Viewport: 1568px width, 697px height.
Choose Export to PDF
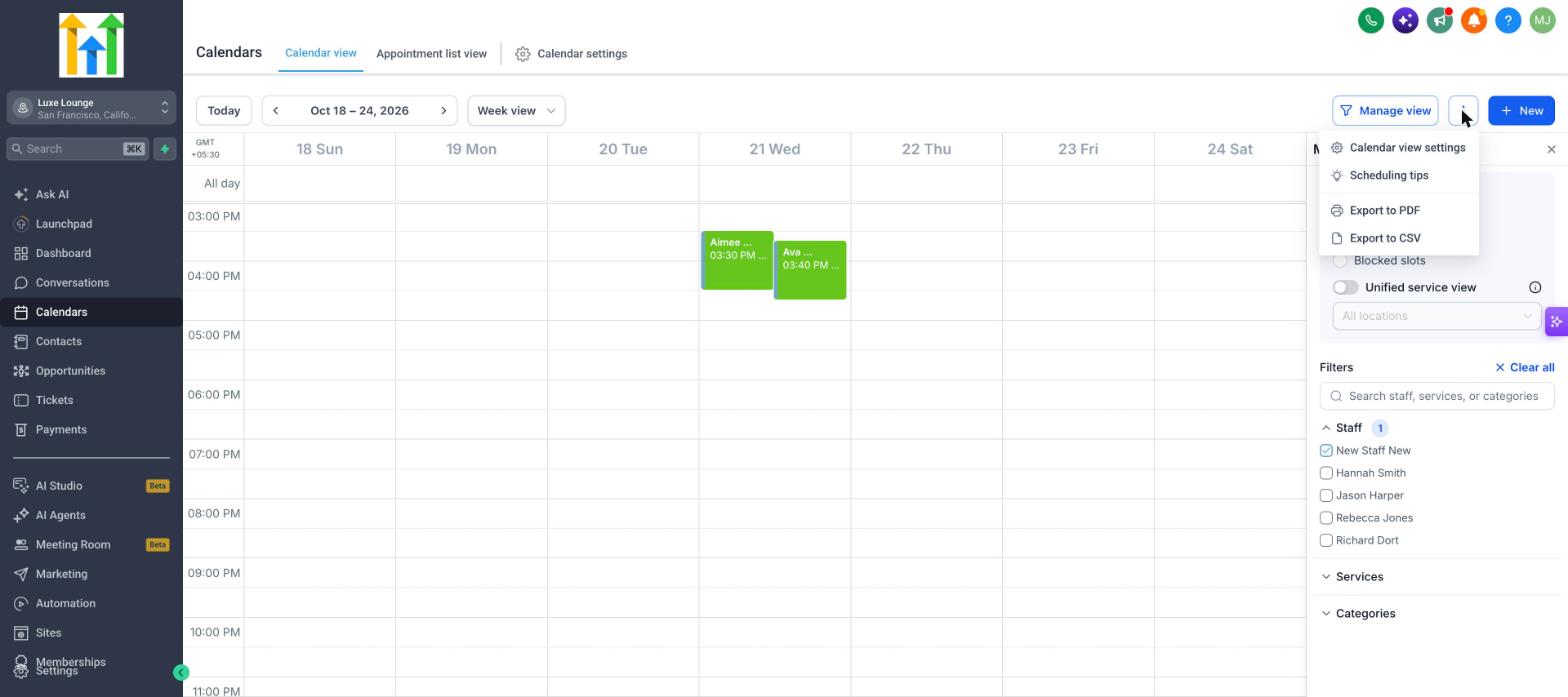(x=1398, y=211)
